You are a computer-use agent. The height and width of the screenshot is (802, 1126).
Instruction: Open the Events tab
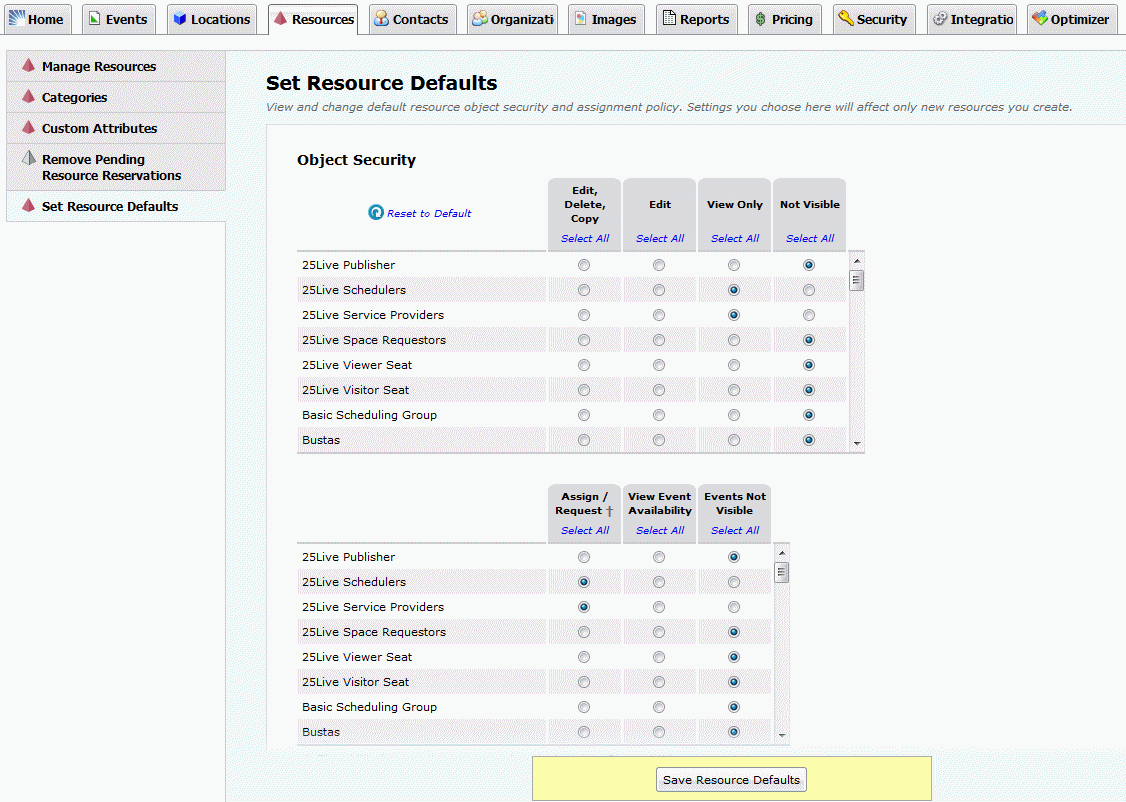[x=117, y=19]
